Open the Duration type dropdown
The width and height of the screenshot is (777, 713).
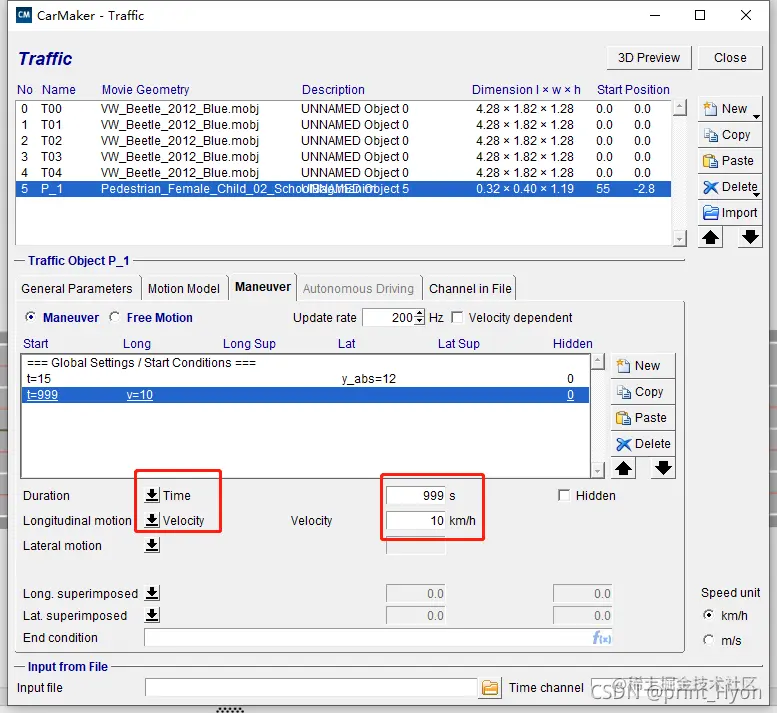pyautogui.click(x=152, y=495)
